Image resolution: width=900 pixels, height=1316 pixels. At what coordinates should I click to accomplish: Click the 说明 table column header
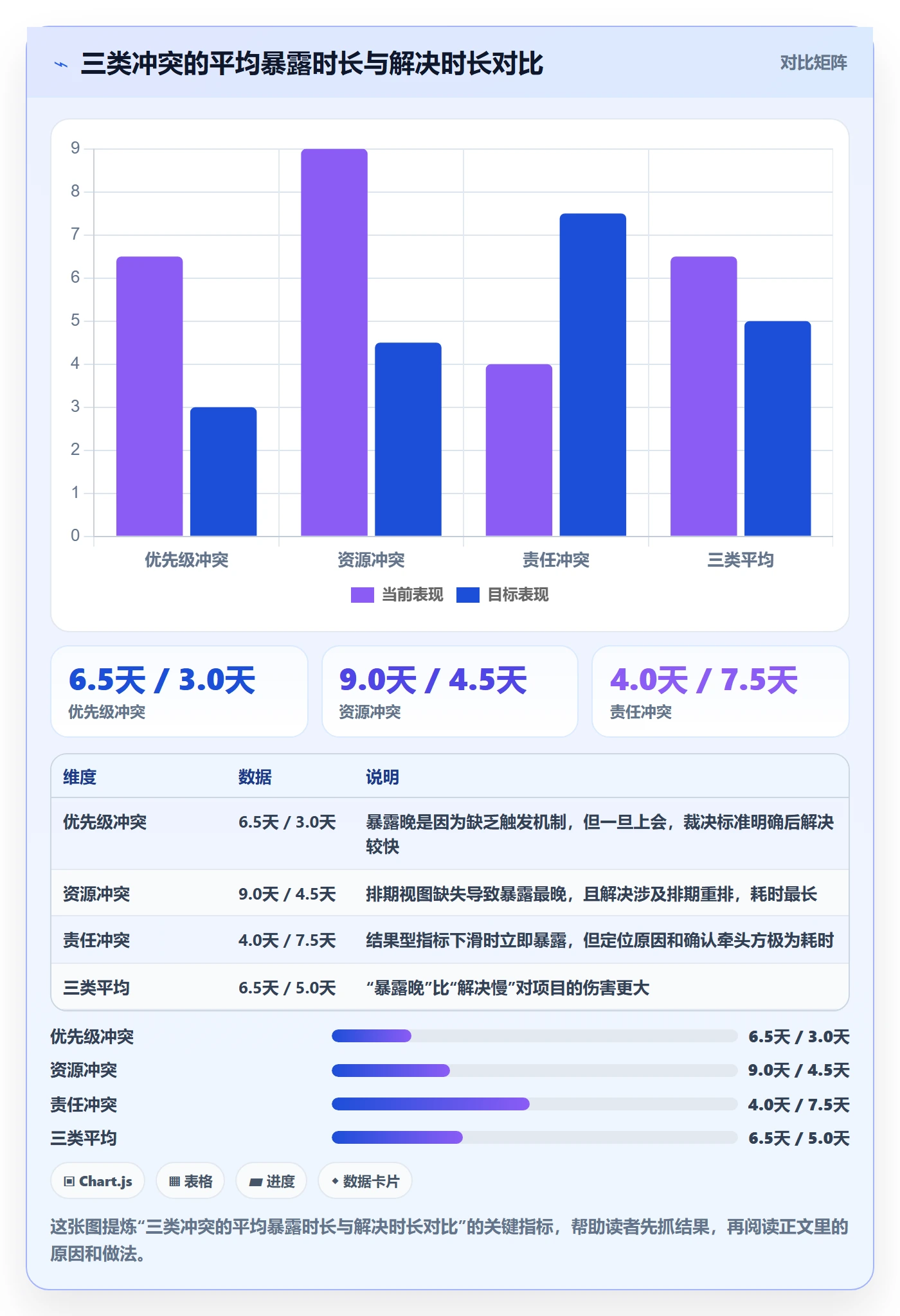[x=382, y=777]
